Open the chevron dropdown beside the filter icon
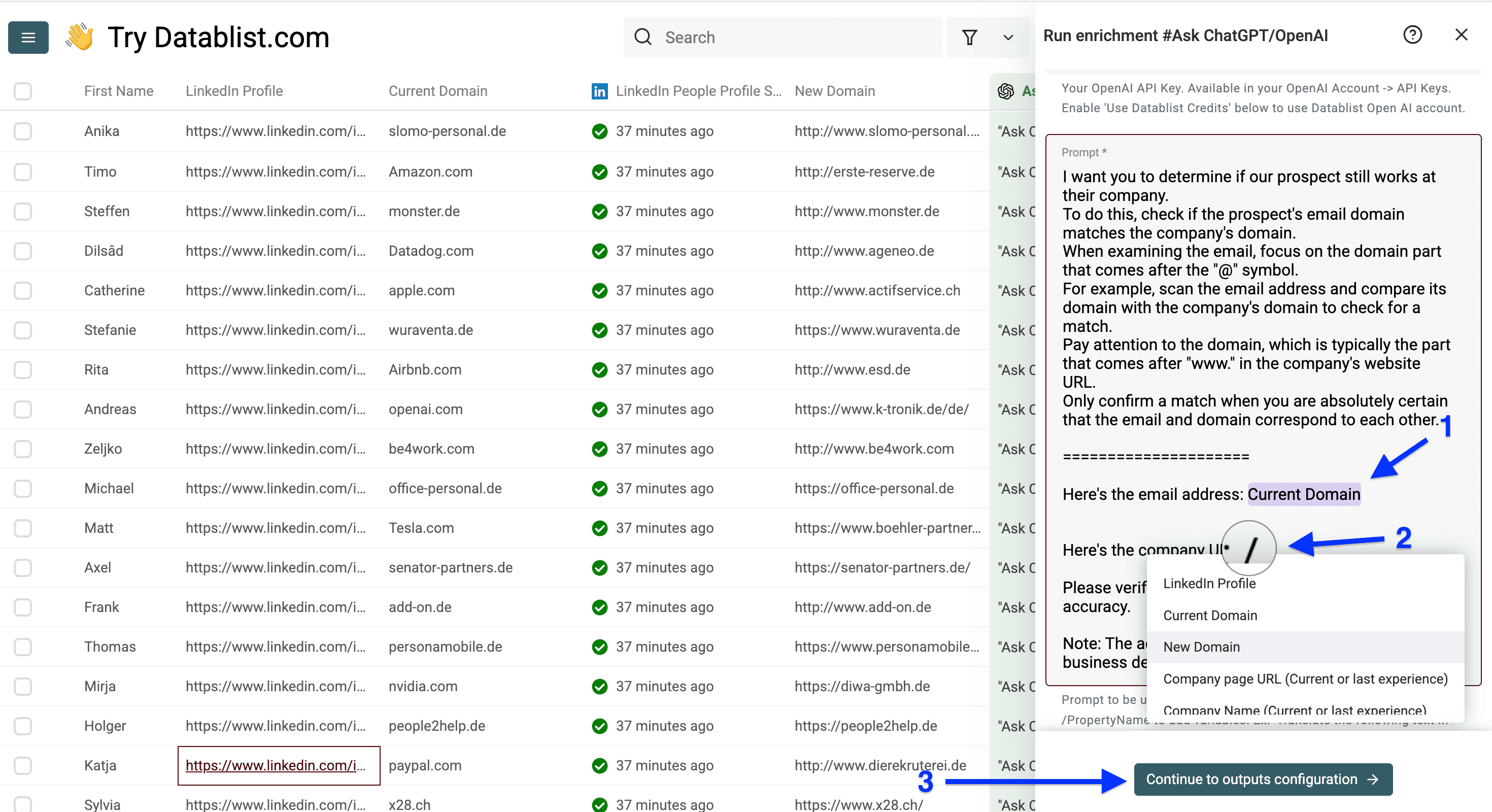The image size is (1492, 812). (1008, 37)
